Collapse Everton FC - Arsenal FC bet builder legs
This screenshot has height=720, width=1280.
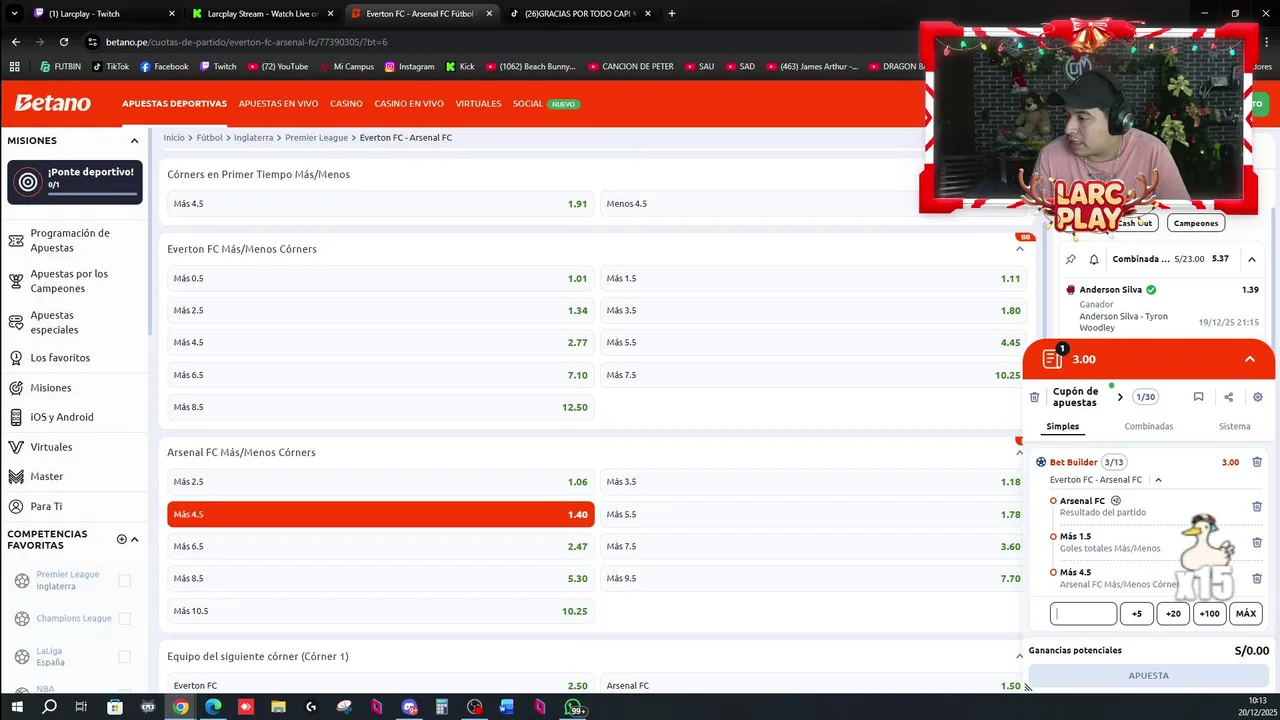1158,480
